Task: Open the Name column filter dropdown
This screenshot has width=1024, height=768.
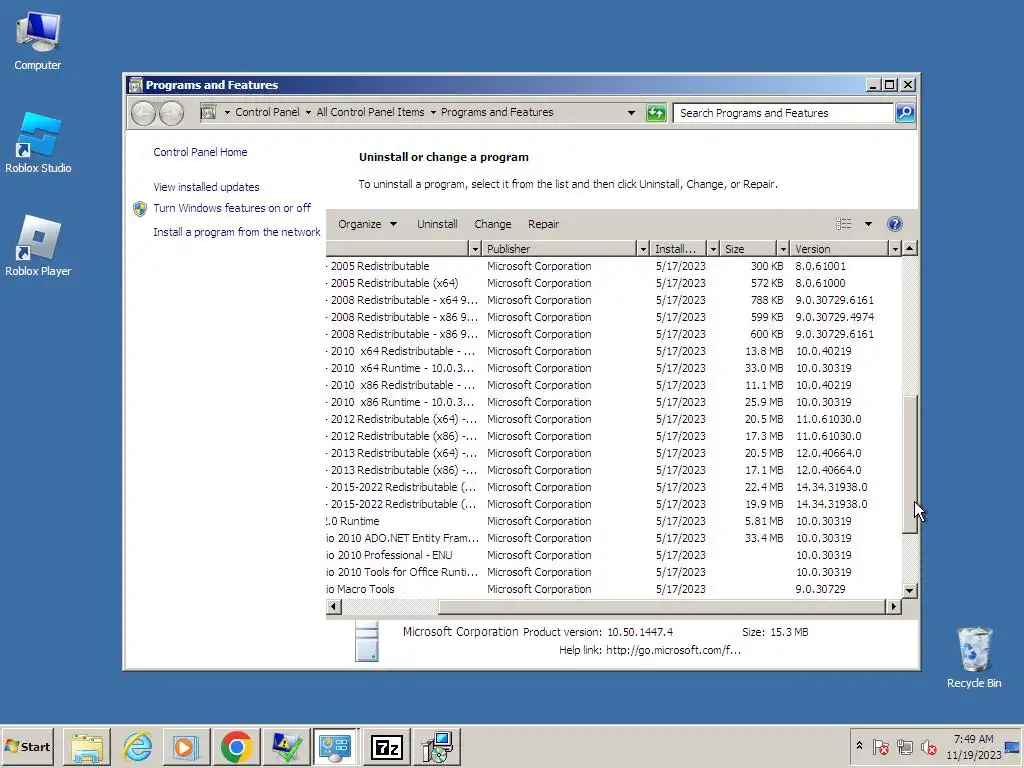Action: point(475,249)
